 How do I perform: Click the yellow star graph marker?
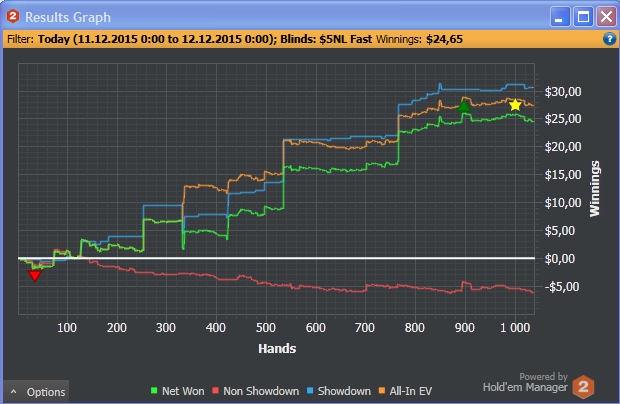(x=515, y=105)
